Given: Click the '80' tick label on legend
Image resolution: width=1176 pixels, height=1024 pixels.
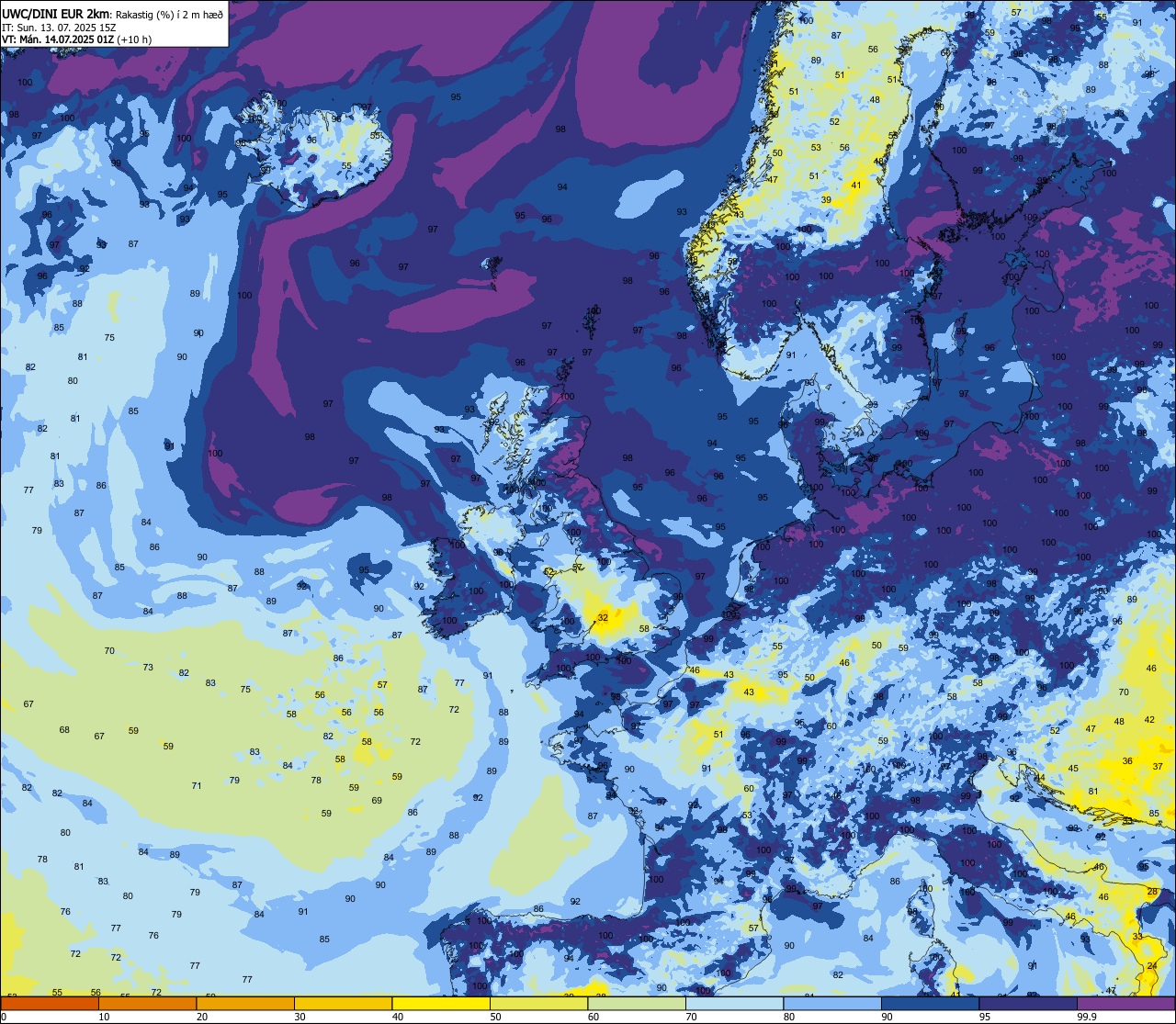Looking at the screenshot, I should pos(788,1017).
